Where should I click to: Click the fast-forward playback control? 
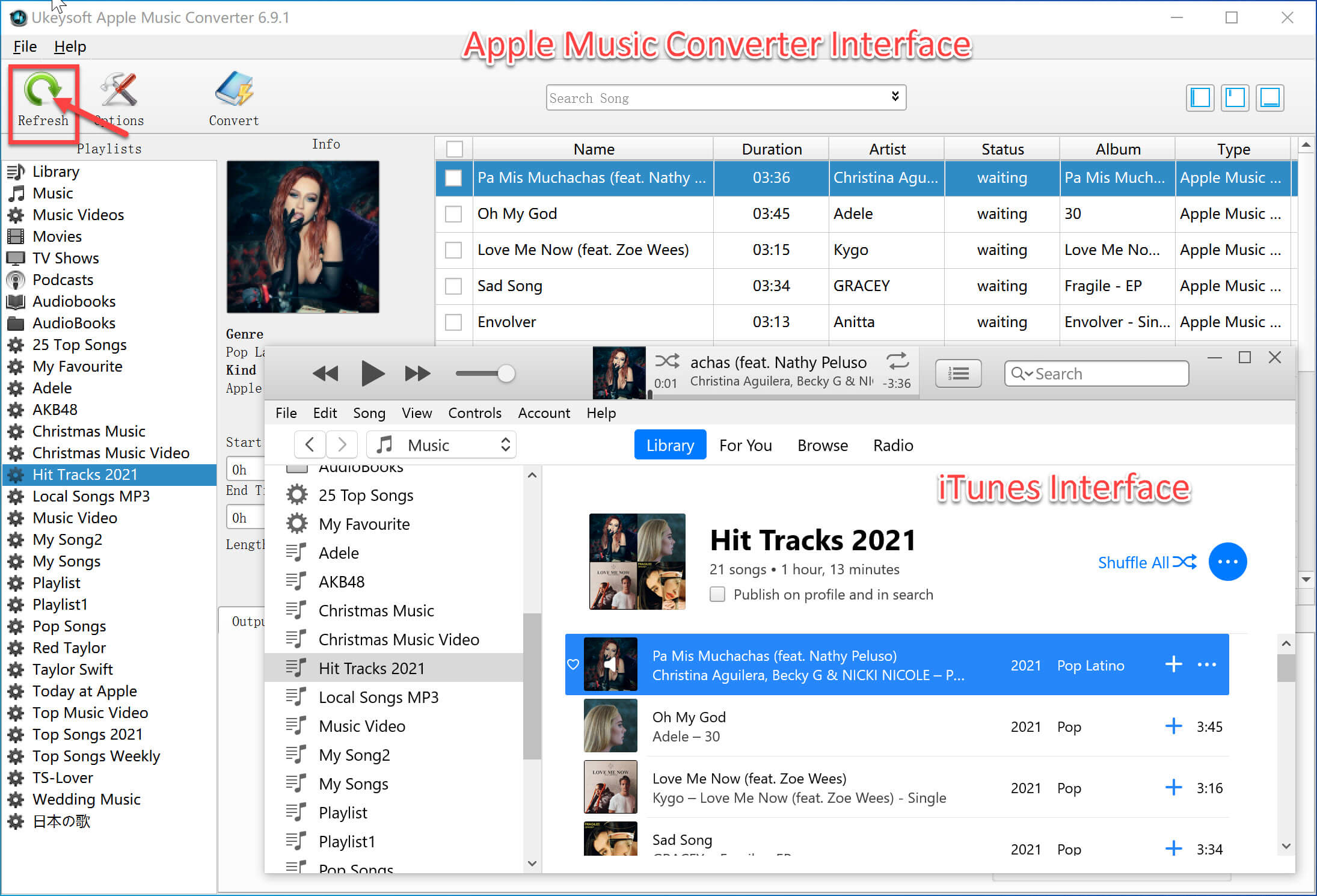[x=416, y=373]
